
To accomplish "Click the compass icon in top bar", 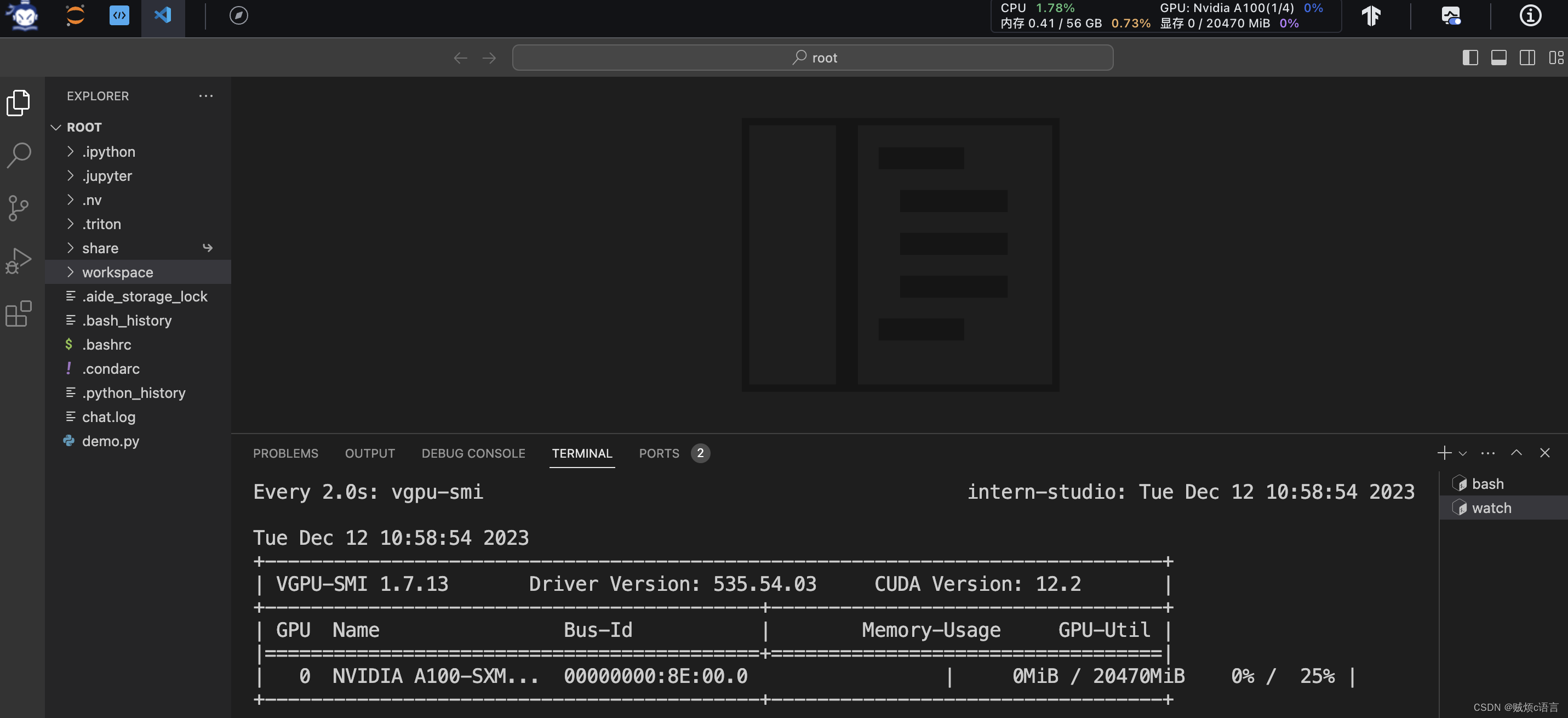I will click(239, 15).
